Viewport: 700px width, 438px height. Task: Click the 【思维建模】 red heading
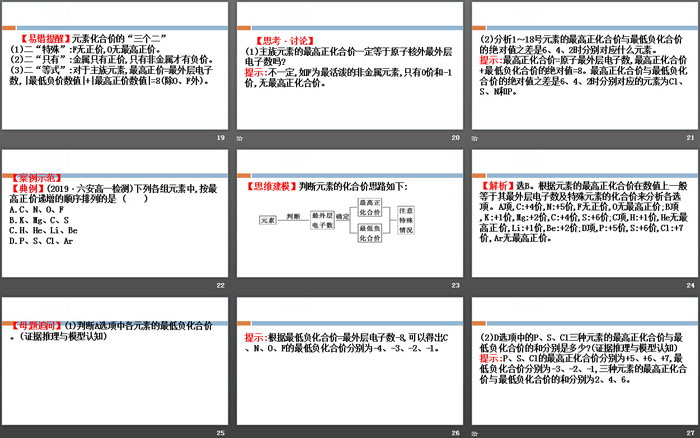point(271,187)
